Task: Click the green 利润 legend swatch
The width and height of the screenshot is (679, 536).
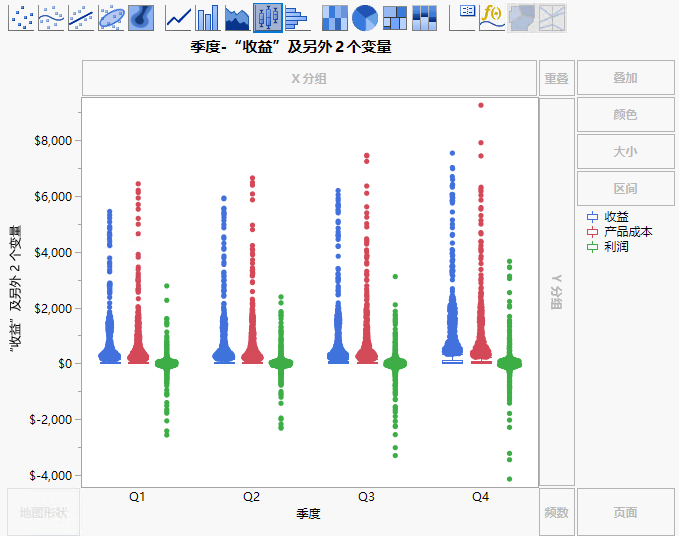Action: point(593,247)
